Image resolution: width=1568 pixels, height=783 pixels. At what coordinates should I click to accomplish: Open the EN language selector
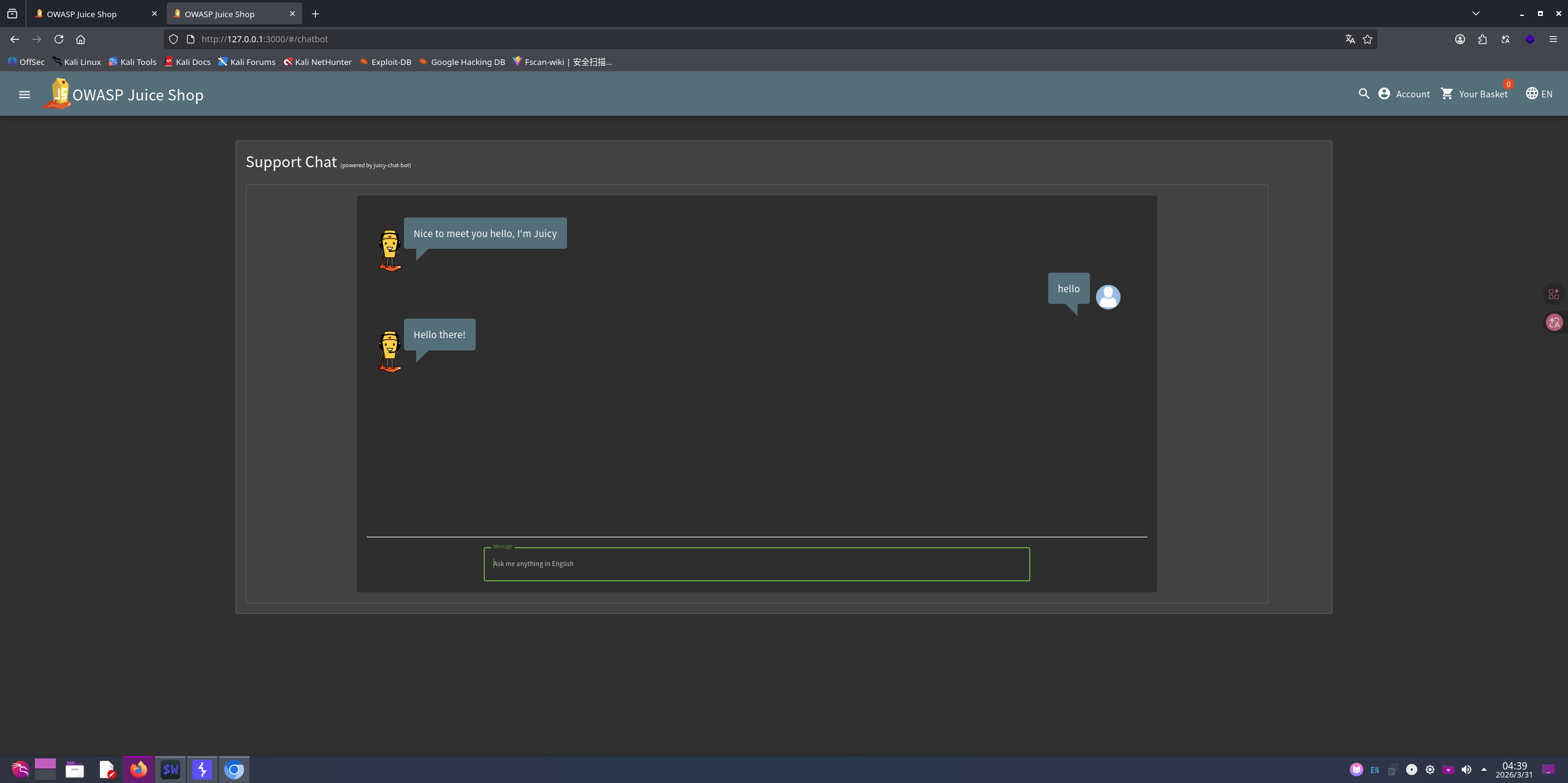coord(1539,94)
